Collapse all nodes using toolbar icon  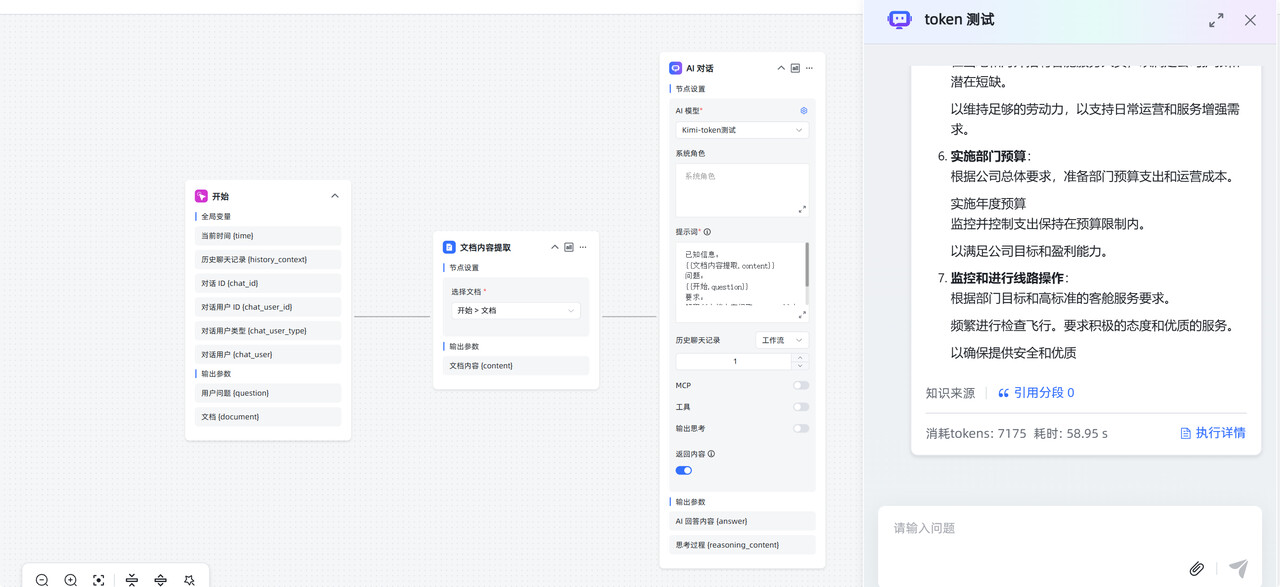[132, 580]
